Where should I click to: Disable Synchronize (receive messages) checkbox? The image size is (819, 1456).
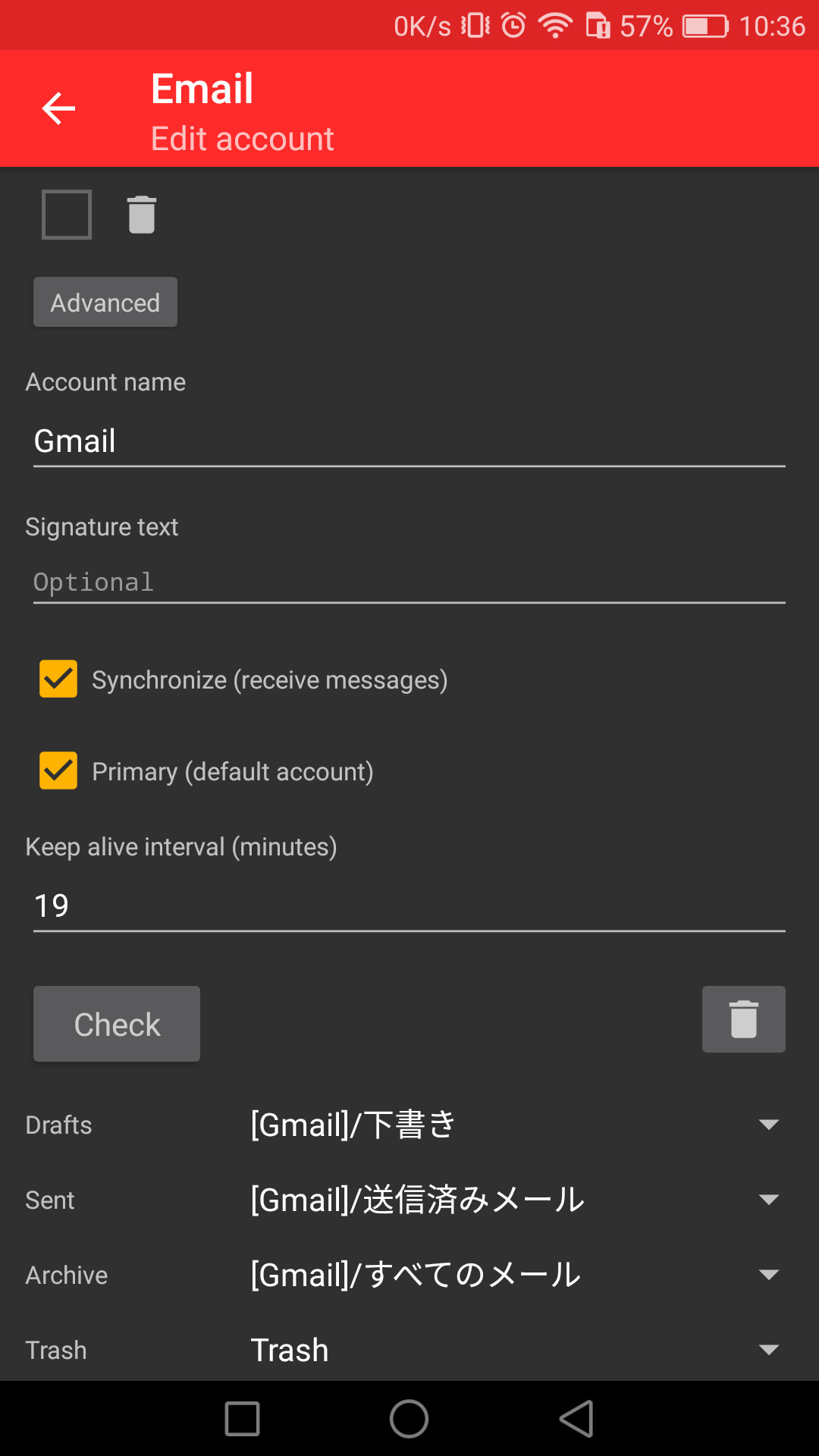point(58,679)
